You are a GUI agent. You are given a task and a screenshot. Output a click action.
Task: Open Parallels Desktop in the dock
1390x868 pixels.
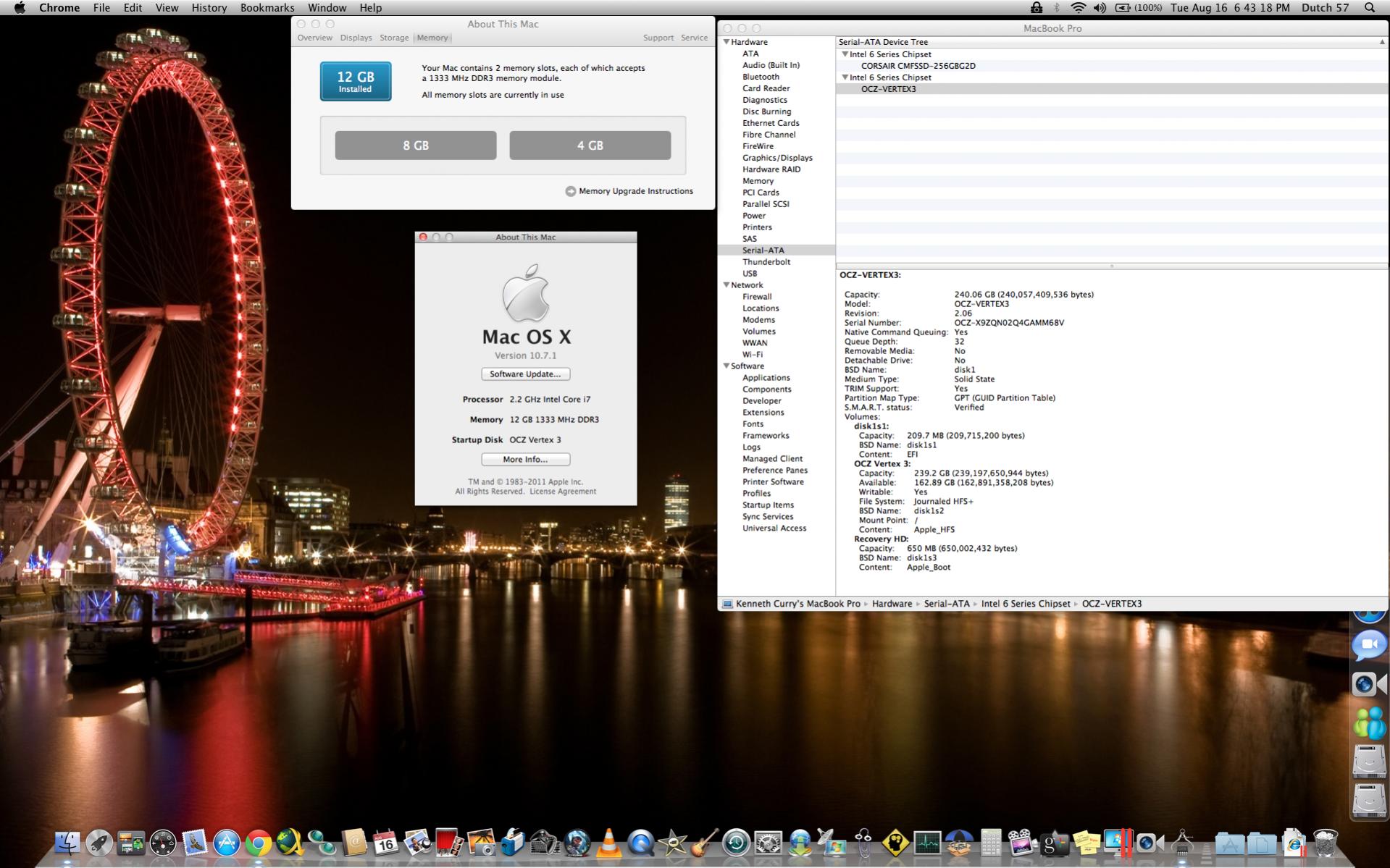point(1118,843)
